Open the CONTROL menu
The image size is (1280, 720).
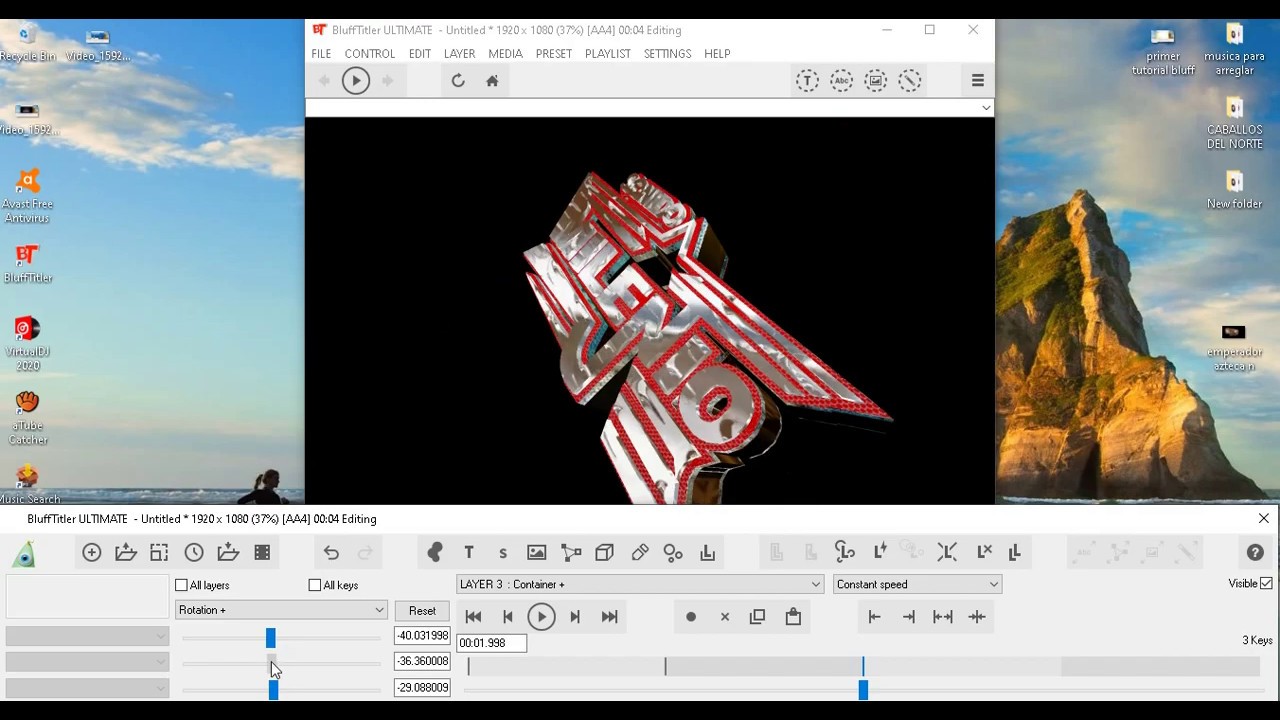tap(370, 54)
